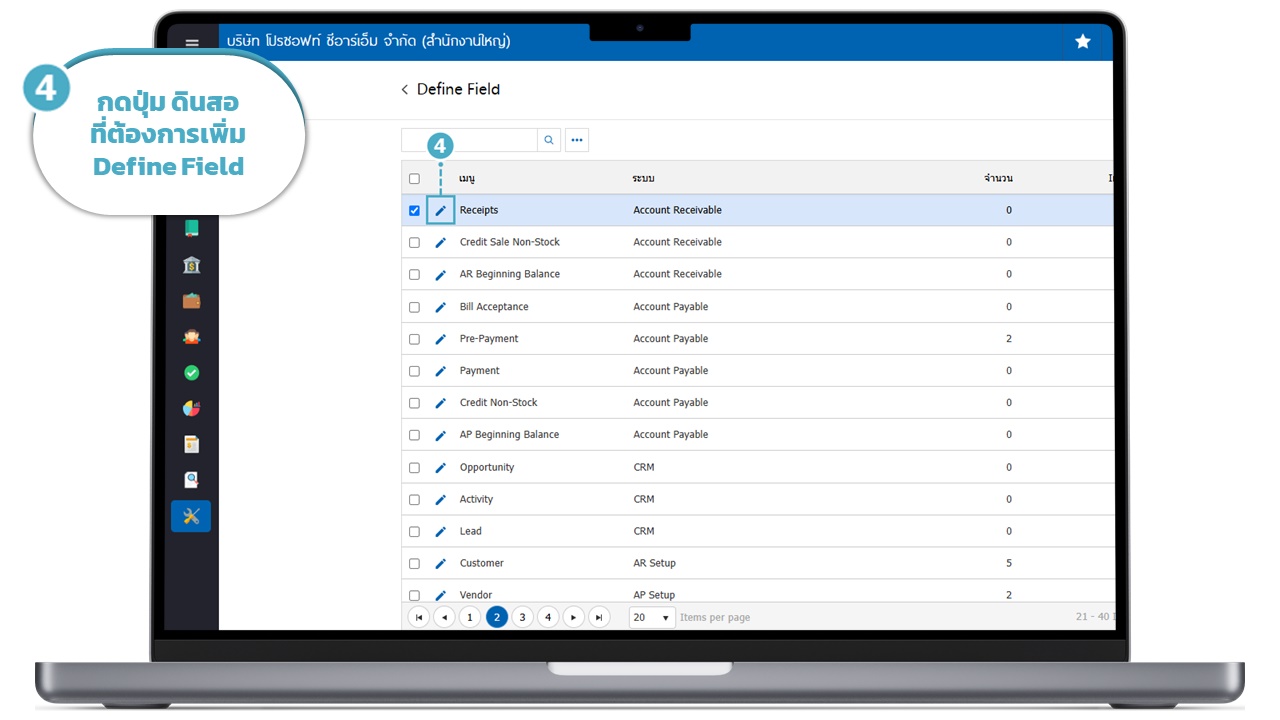Click pencil icon for Opportunity
1280x720 pixels.
(440, 468)
